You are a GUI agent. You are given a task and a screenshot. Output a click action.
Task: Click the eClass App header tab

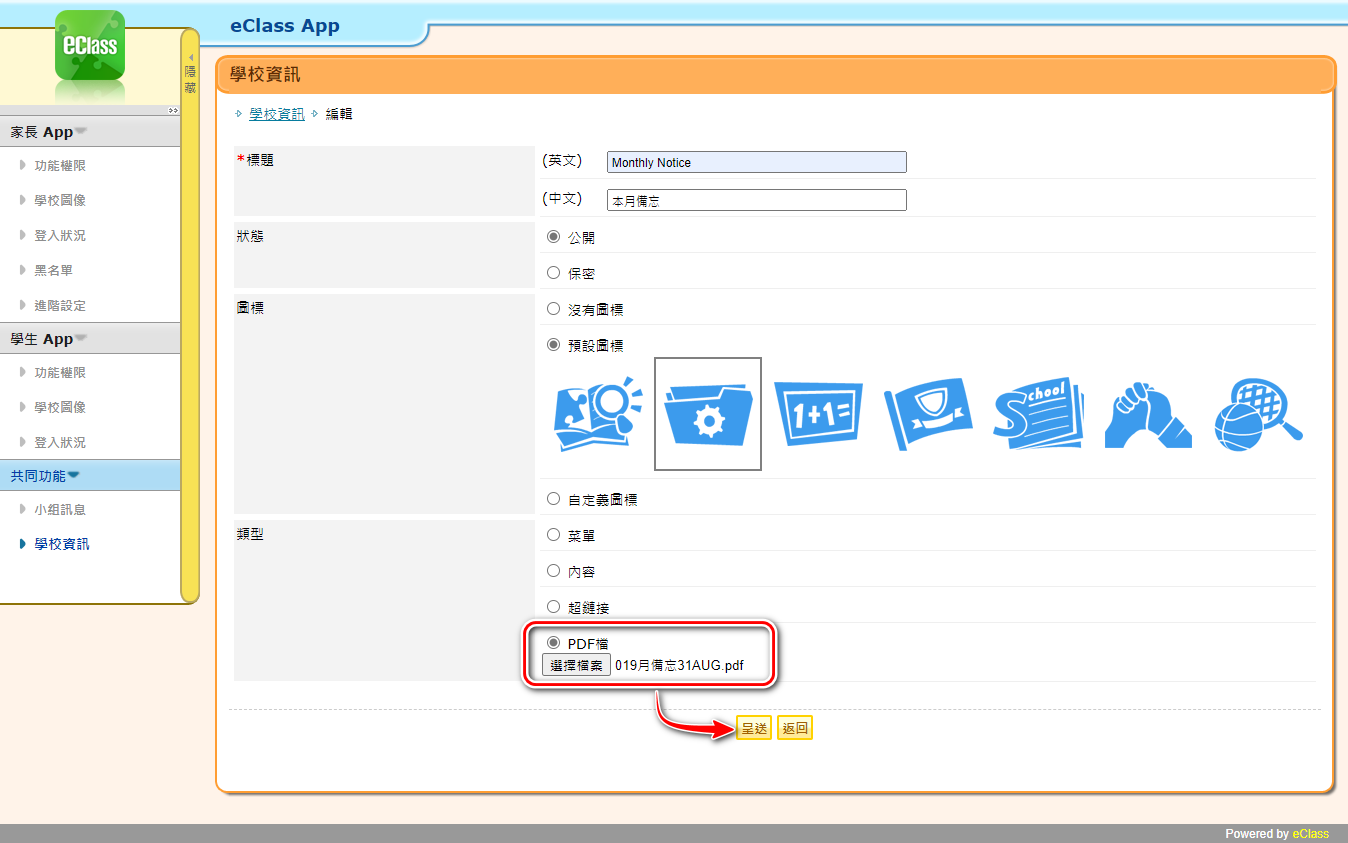(x=285, y=26)
